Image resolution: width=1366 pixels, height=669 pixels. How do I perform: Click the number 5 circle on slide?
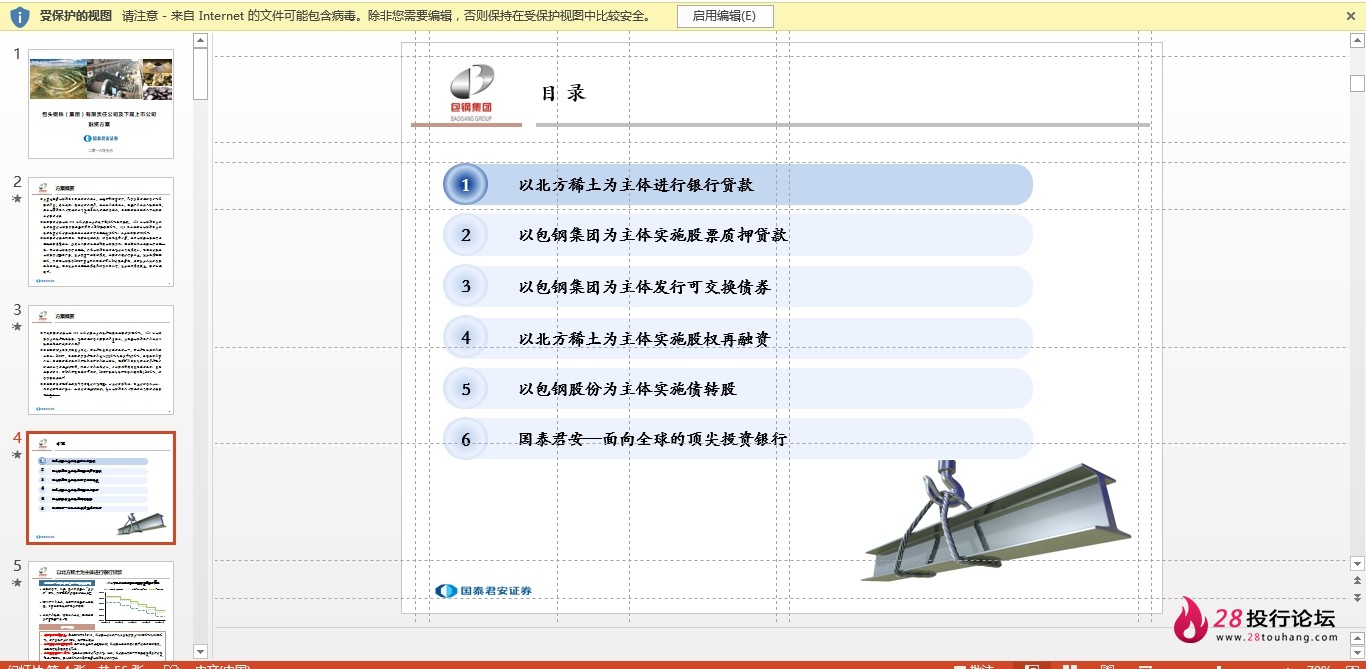tap(465, 389)
